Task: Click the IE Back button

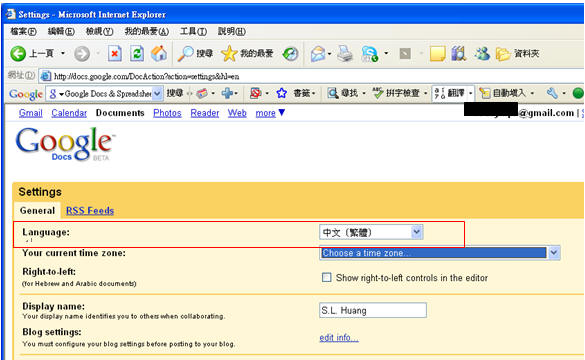Action: point(32,54)
